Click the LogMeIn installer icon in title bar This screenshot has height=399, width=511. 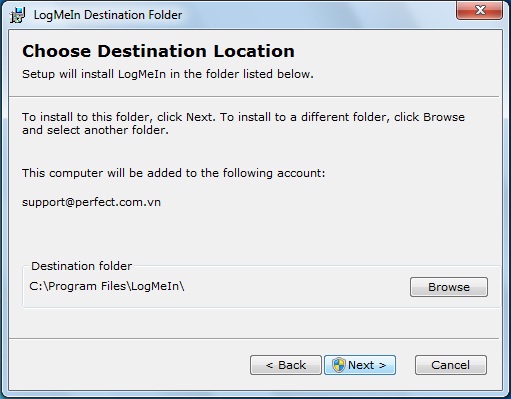(17, 15)
